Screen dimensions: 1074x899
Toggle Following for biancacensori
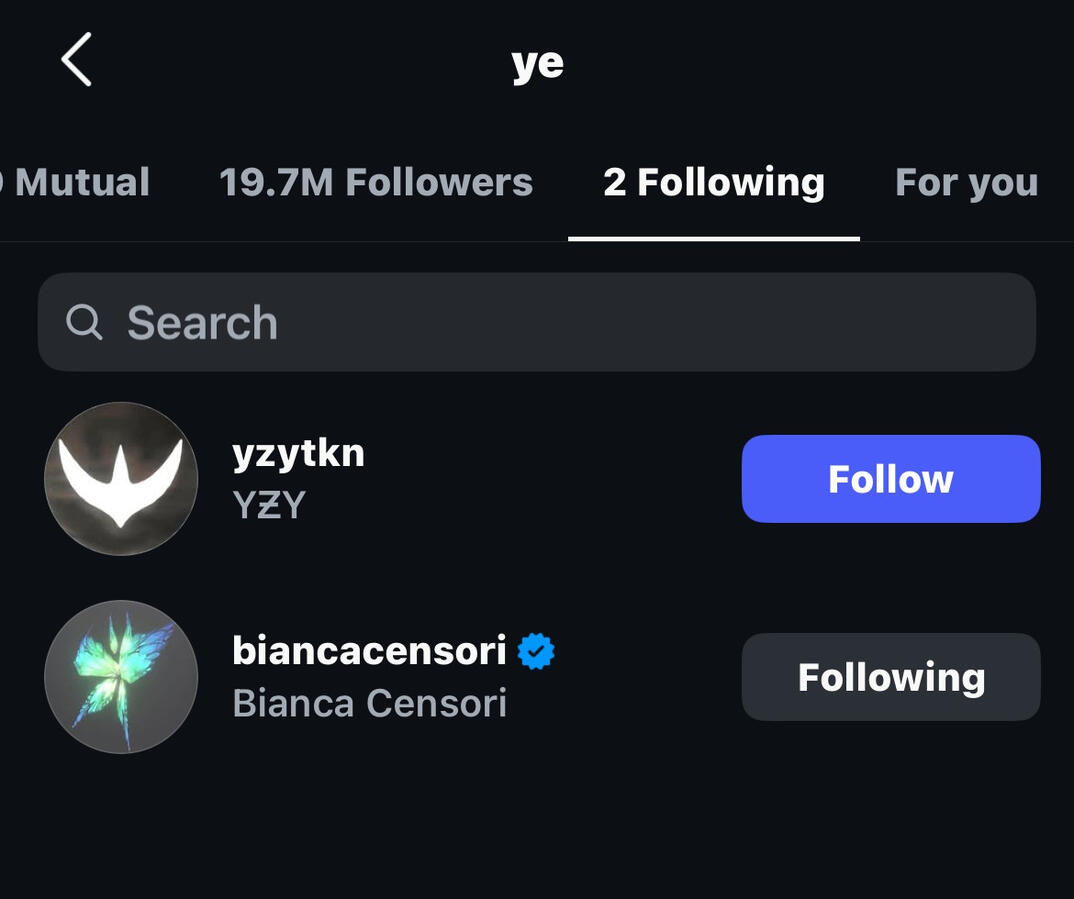coord(890,677)
